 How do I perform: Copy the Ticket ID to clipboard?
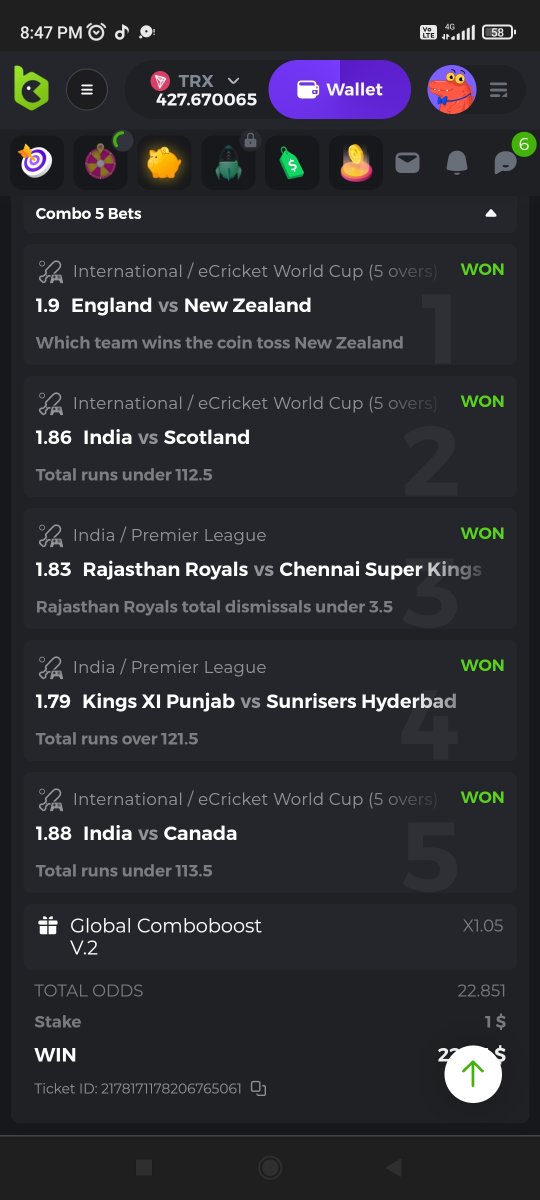click(x=258, y=1088)
